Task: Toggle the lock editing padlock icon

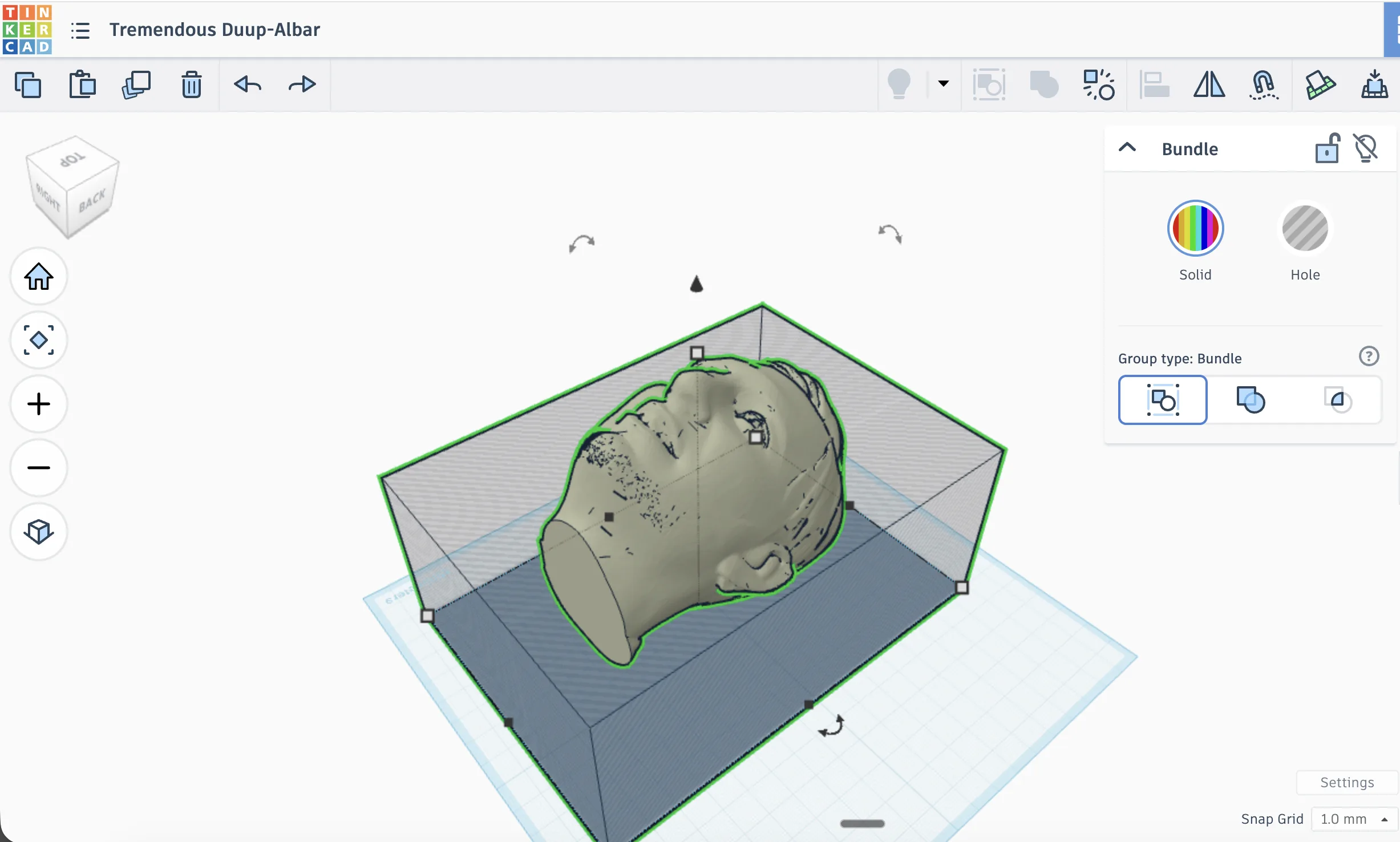Action: click(1327, 148)
